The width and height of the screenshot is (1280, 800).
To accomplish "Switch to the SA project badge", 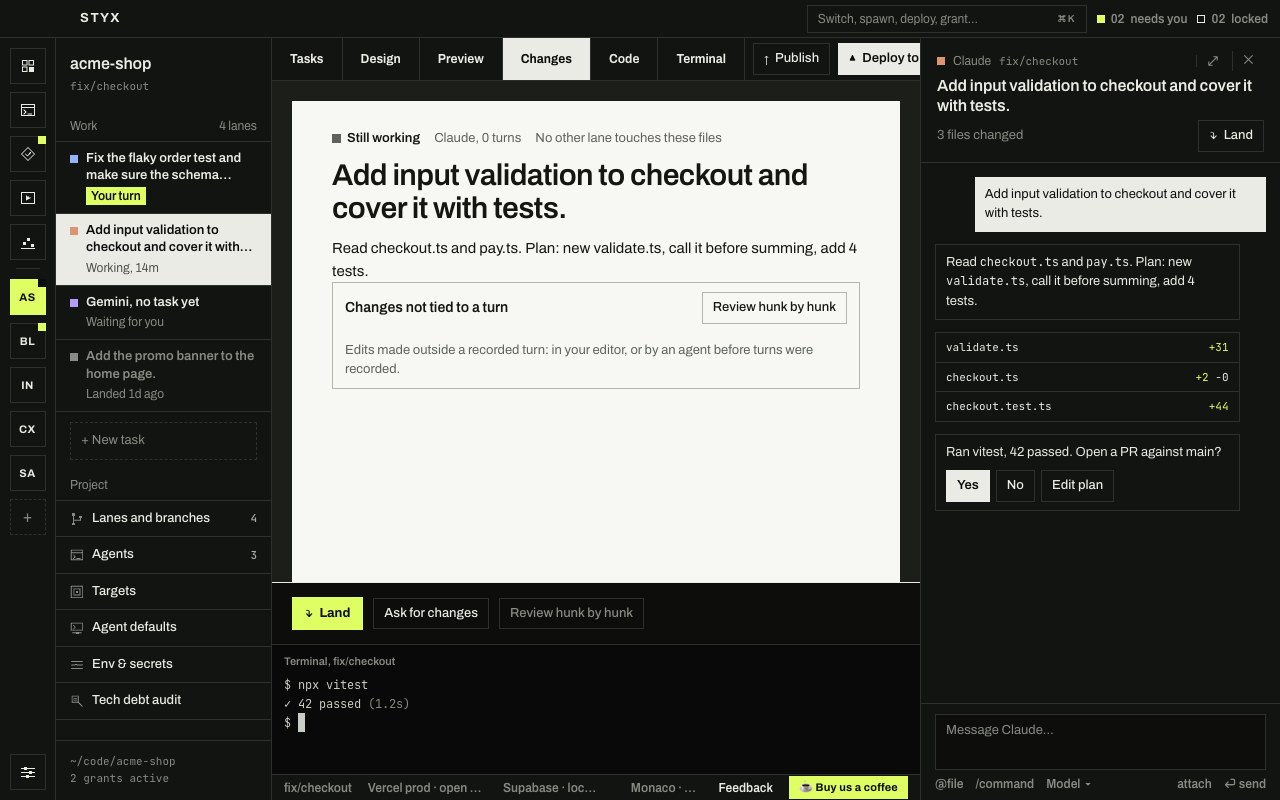I will [x=28, y=473].
